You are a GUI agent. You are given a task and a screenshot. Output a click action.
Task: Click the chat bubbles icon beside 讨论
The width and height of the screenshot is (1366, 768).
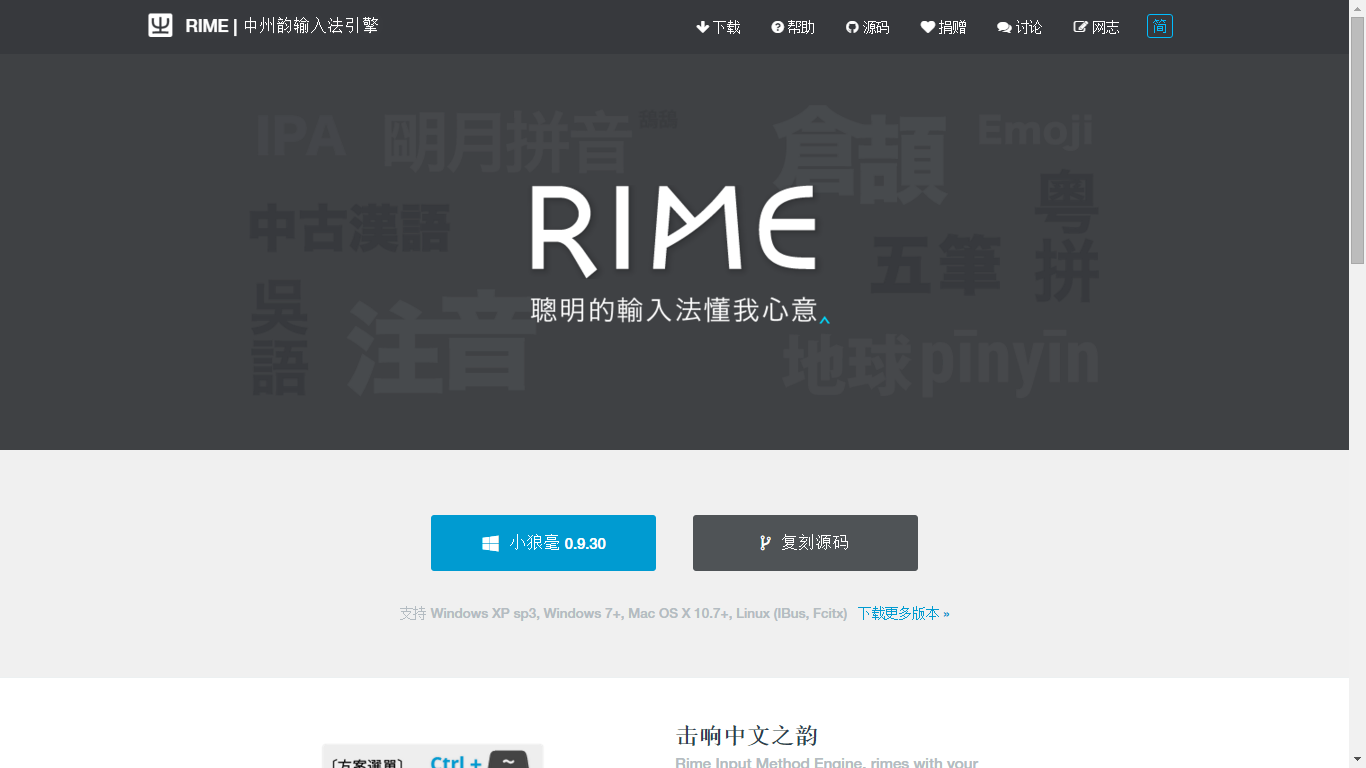pyautogui.click(x=1005, y=28)
